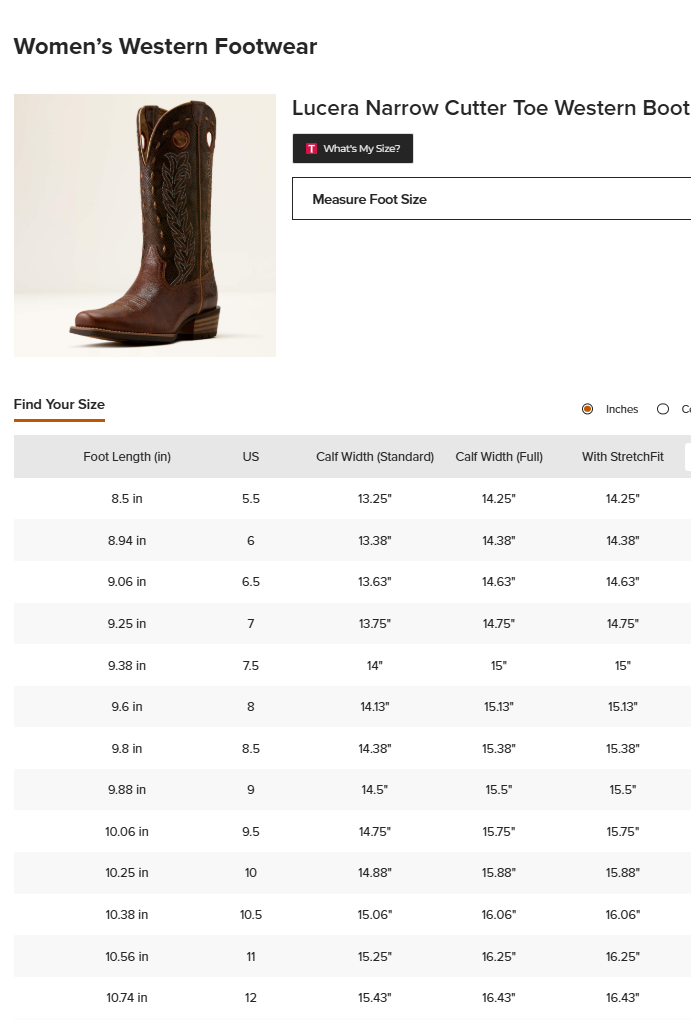Open the What's My Size? button
Screen dimensions: 691x1020
tap(353, 148)
